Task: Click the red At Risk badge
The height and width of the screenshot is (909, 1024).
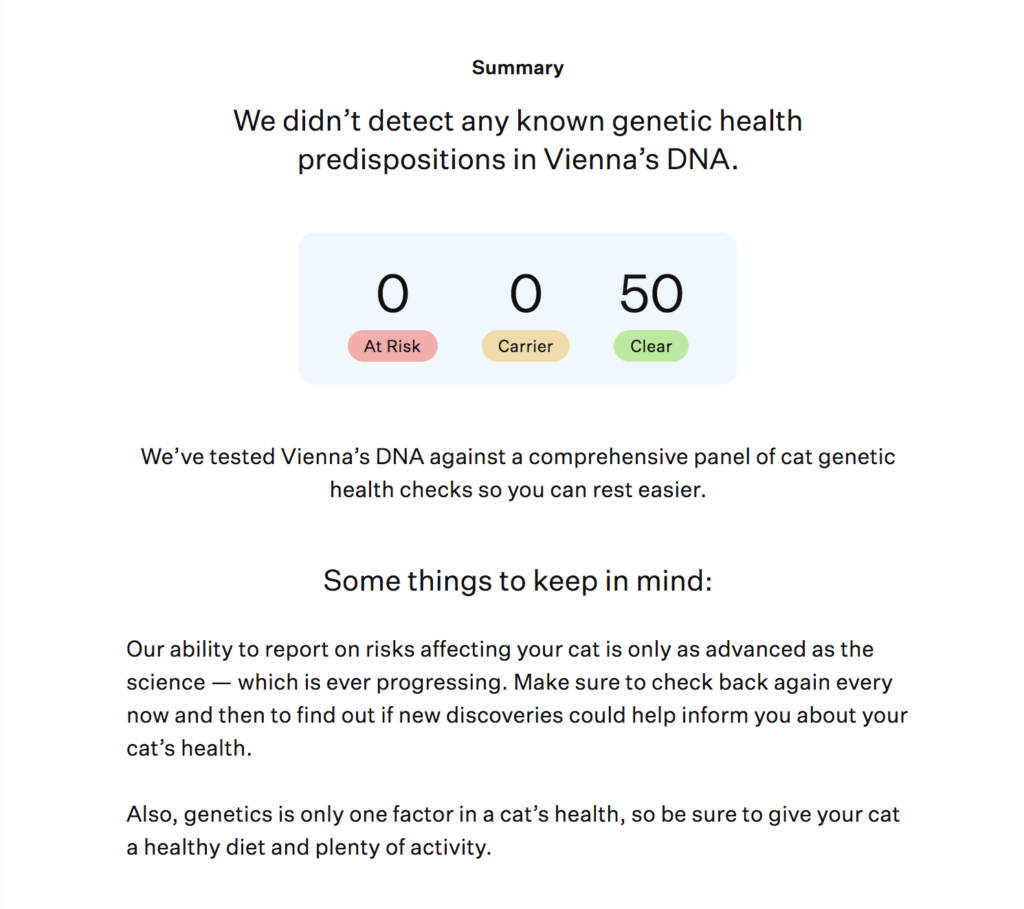Action: click(392, 346)
